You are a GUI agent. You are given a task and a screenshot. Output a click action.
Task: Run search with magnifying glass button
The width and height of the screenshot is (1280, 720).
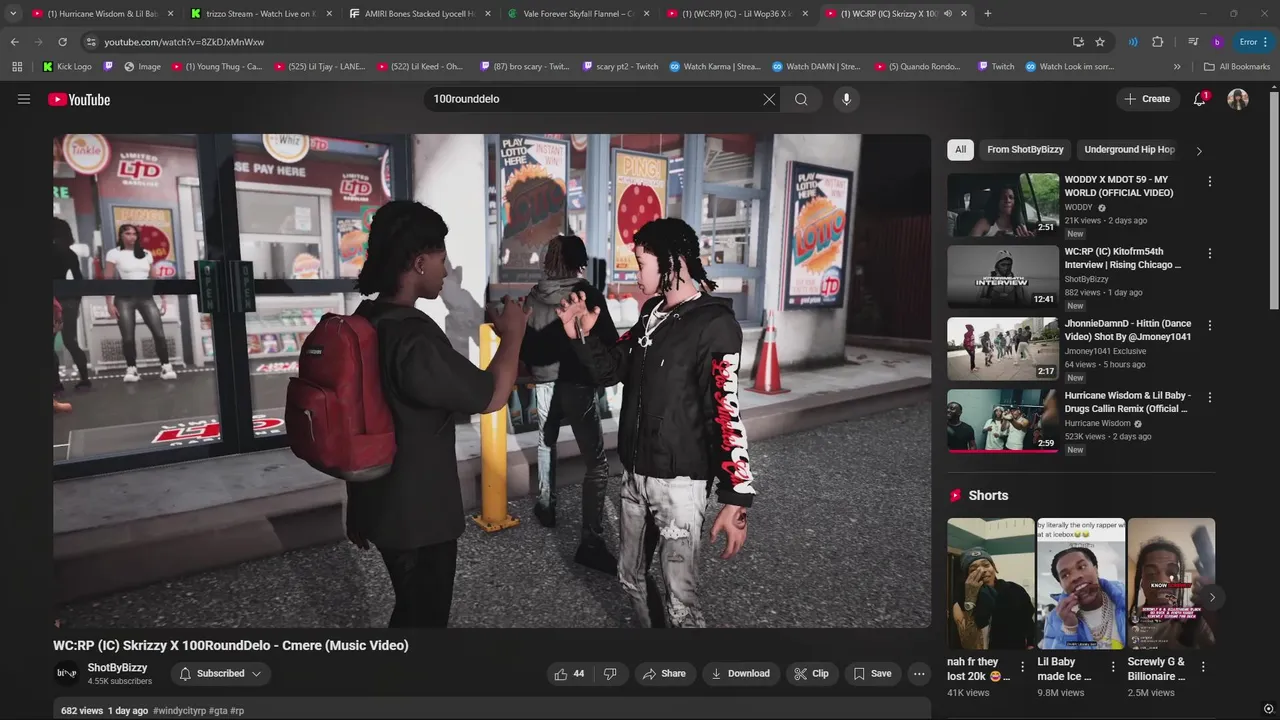click(x=801, y=99)
